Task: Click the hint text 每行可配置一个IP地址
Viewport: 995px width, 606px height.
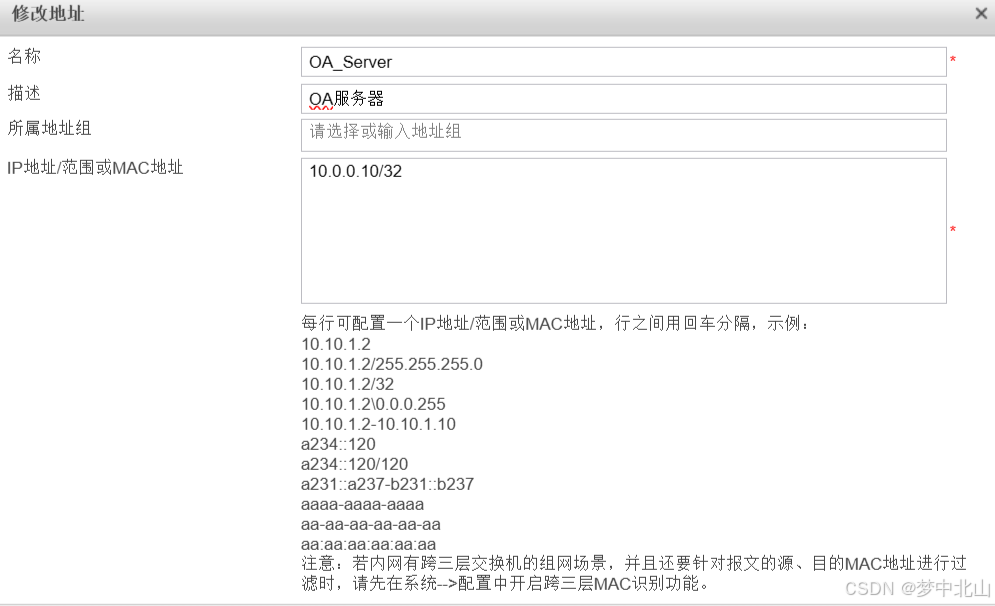Action: (x=556, y=324)
